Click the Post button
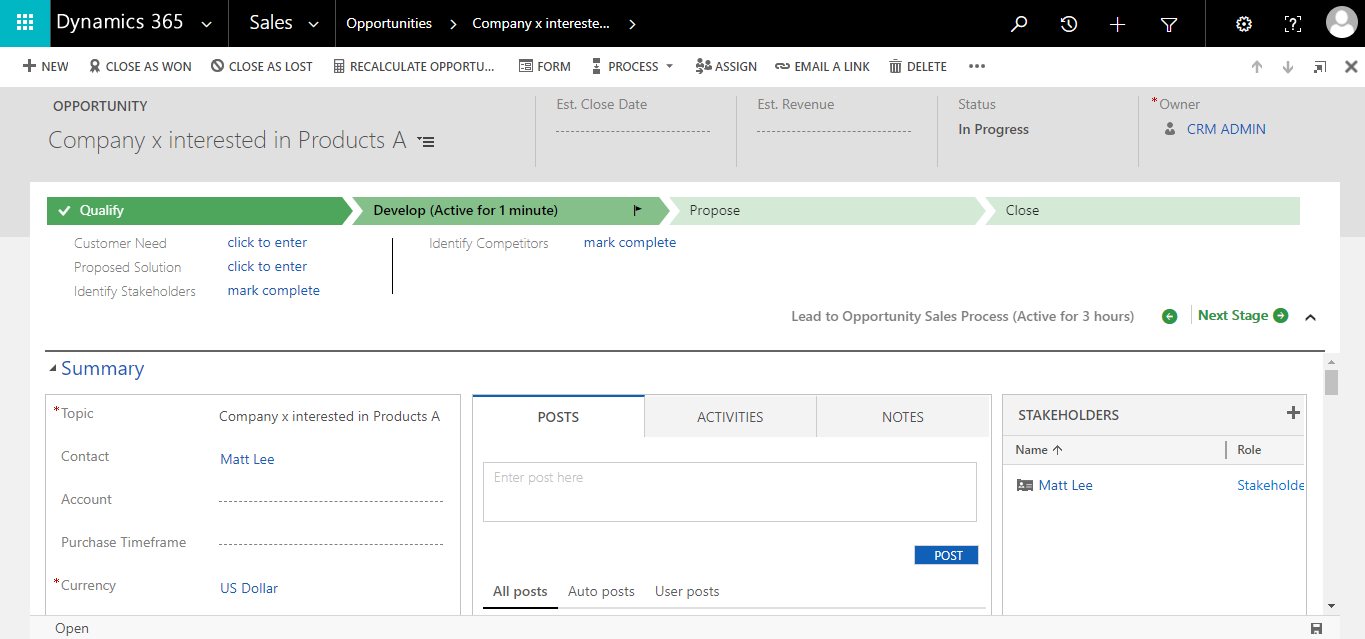Image resolution: width=1365 pixels, height=639 pixels. [946, 556]
